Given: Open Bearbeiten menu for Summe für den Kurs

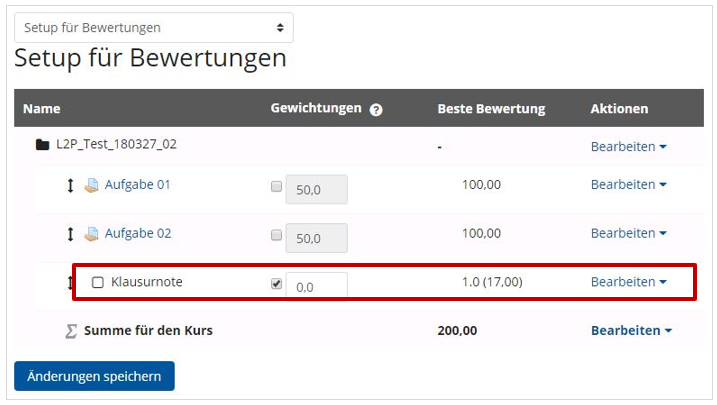Looking at the screenshot, I should (x=631, y=330).
